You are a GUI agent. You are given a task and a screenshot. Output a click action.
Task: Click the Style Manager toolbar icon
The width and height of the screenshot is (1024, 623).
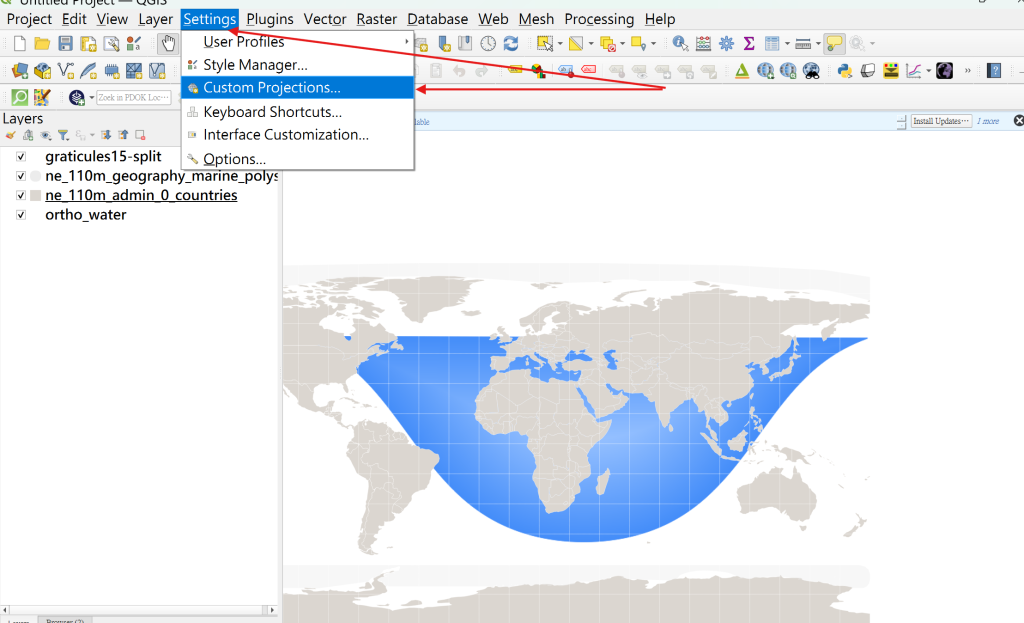[134, 44]
